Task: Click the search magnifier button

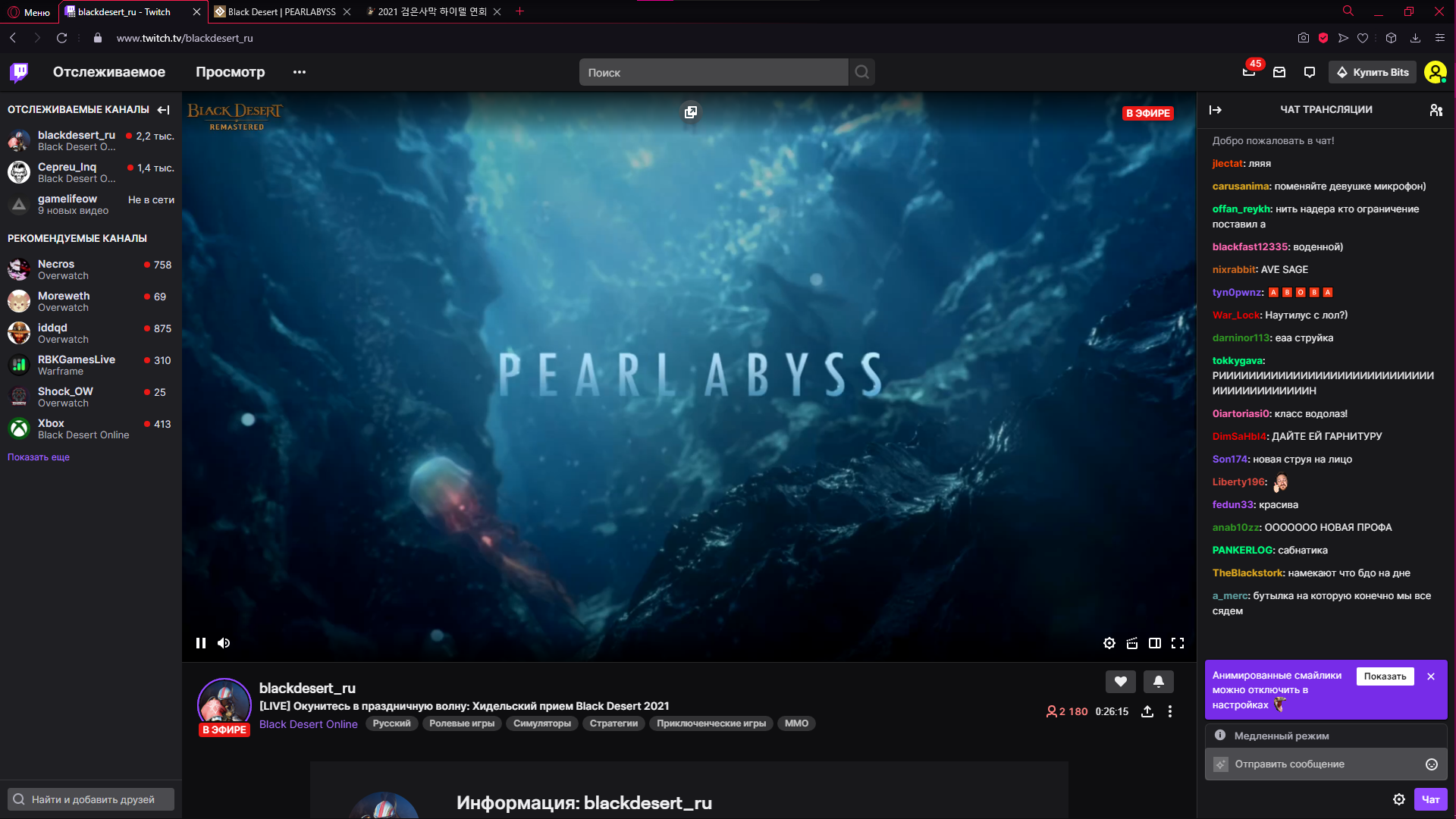Action: click(x=861, y=72)
